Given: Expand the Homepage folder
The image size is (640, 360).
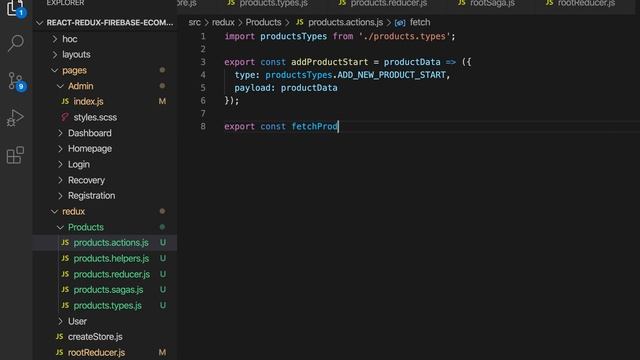Looking at the screenshot, I should pos(60,149).
